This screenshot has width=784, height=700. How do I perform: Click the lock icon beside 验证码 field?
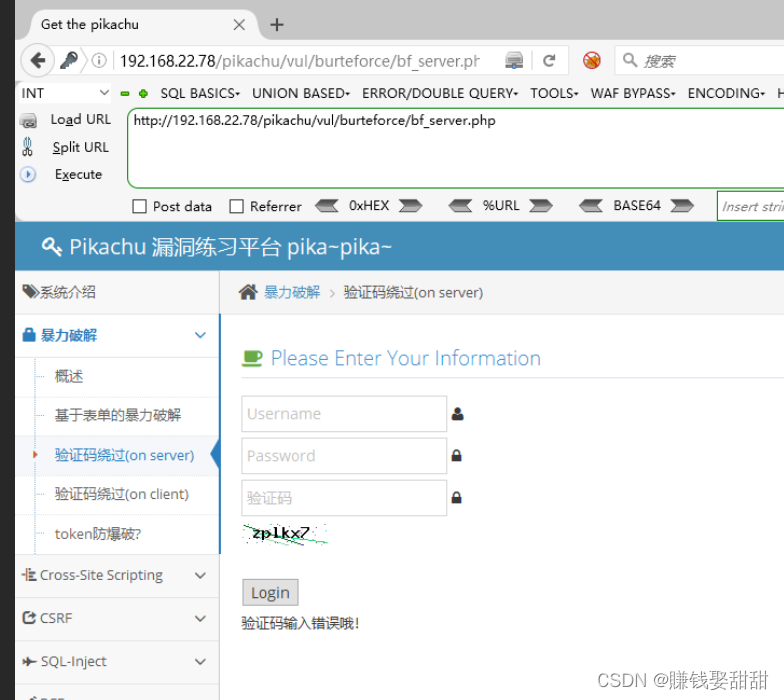pyautogui.click(x=456, y=498)
